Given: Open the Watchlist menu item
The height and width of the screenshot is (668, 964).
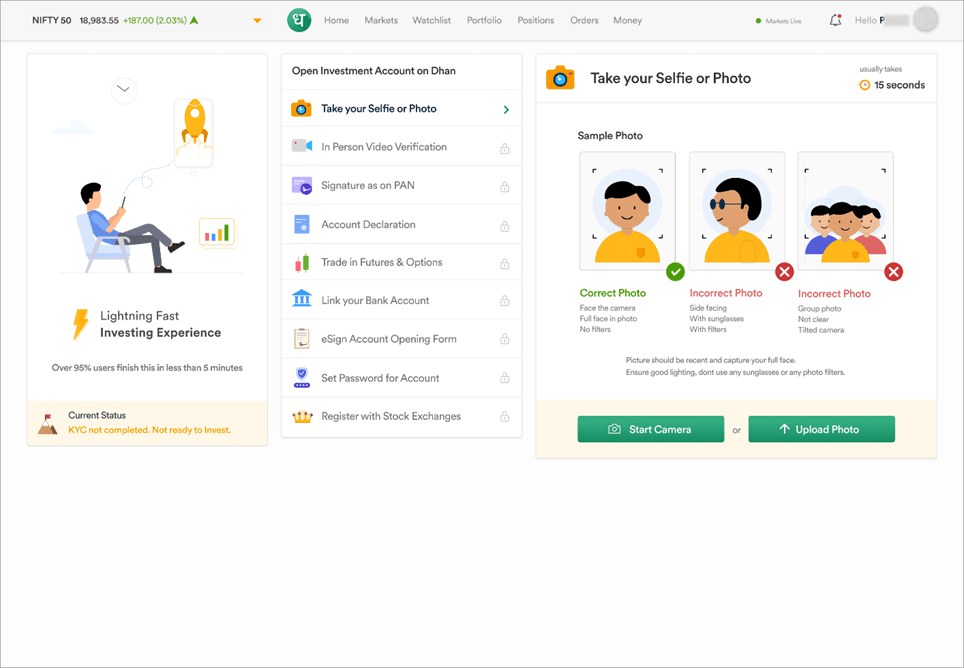Looking at the screenshot, I should [x=432, y=20].
